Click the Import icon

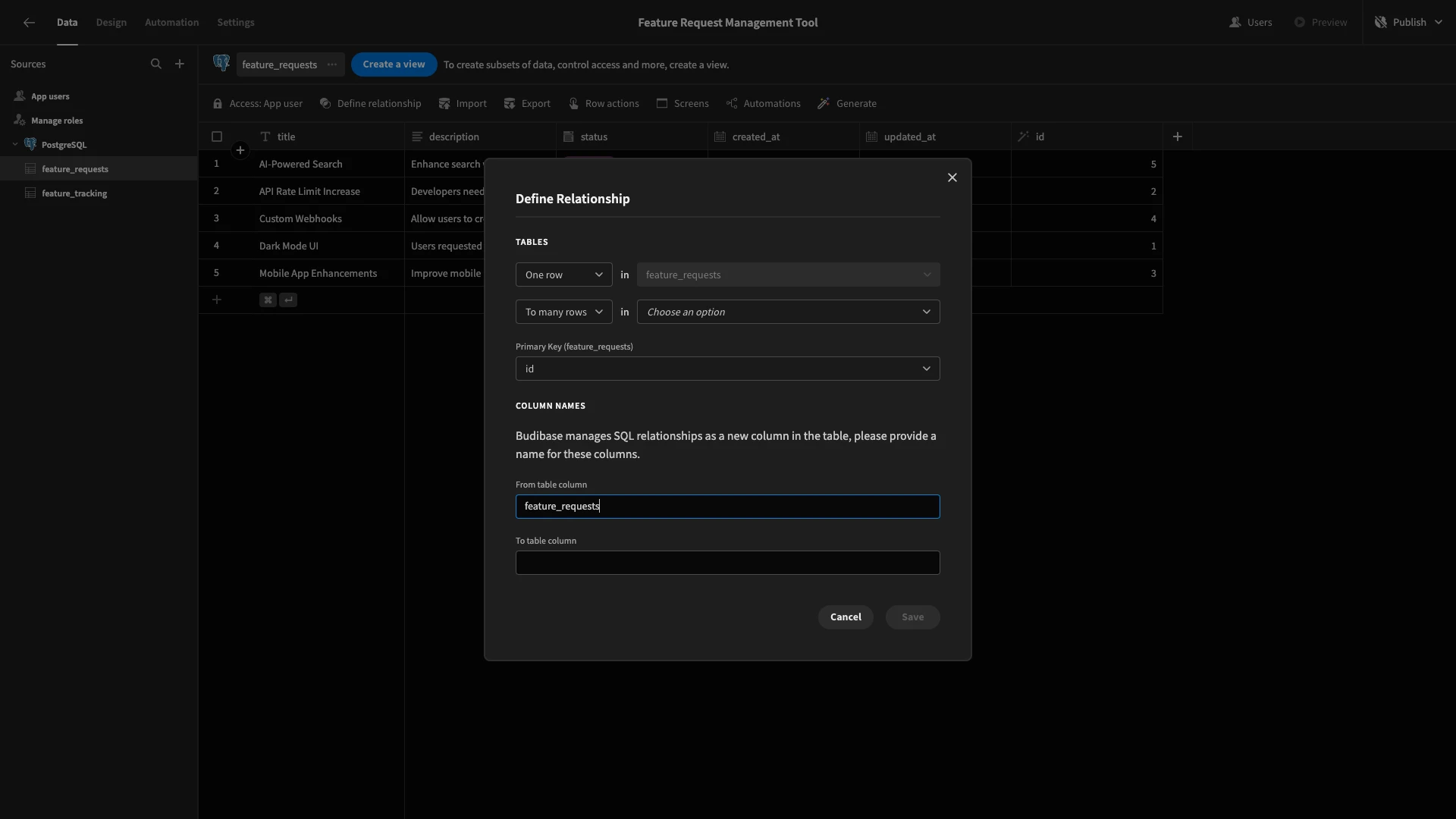pos(444,104)
